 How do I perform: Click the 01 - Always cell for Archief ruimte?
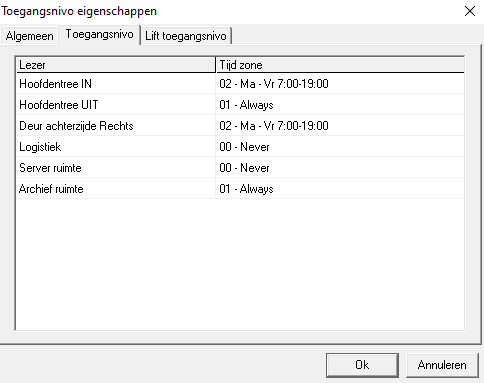click(x=340, y=189)
